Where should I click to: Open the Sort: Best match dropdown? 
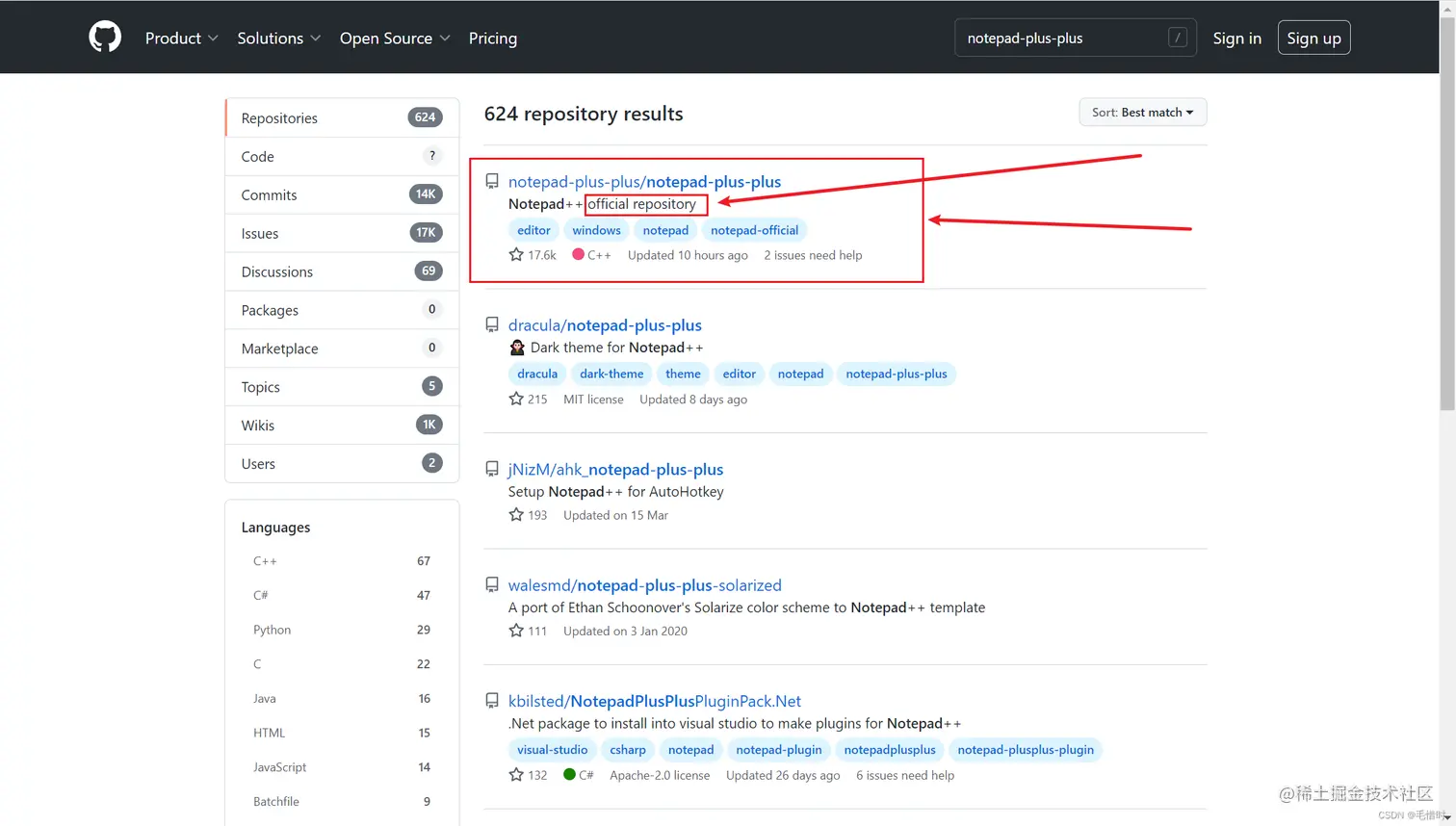1142,113
